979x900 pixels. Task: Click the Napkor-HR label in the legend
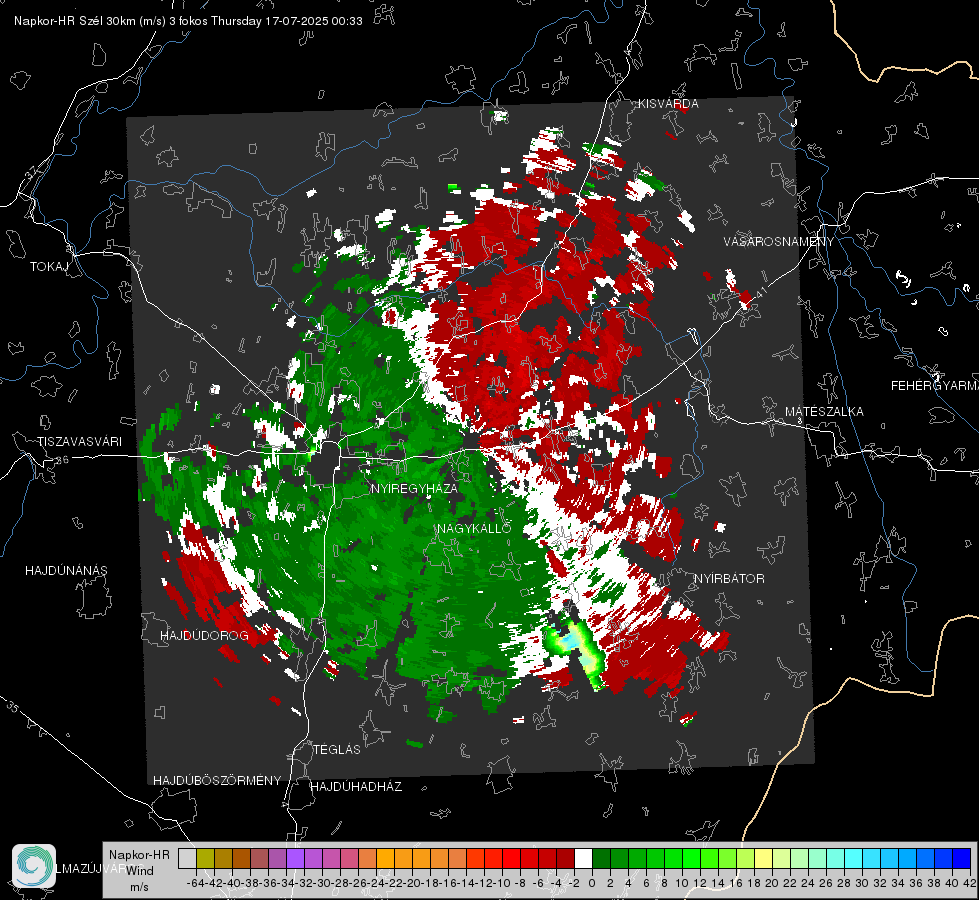[x=139, y=855]
